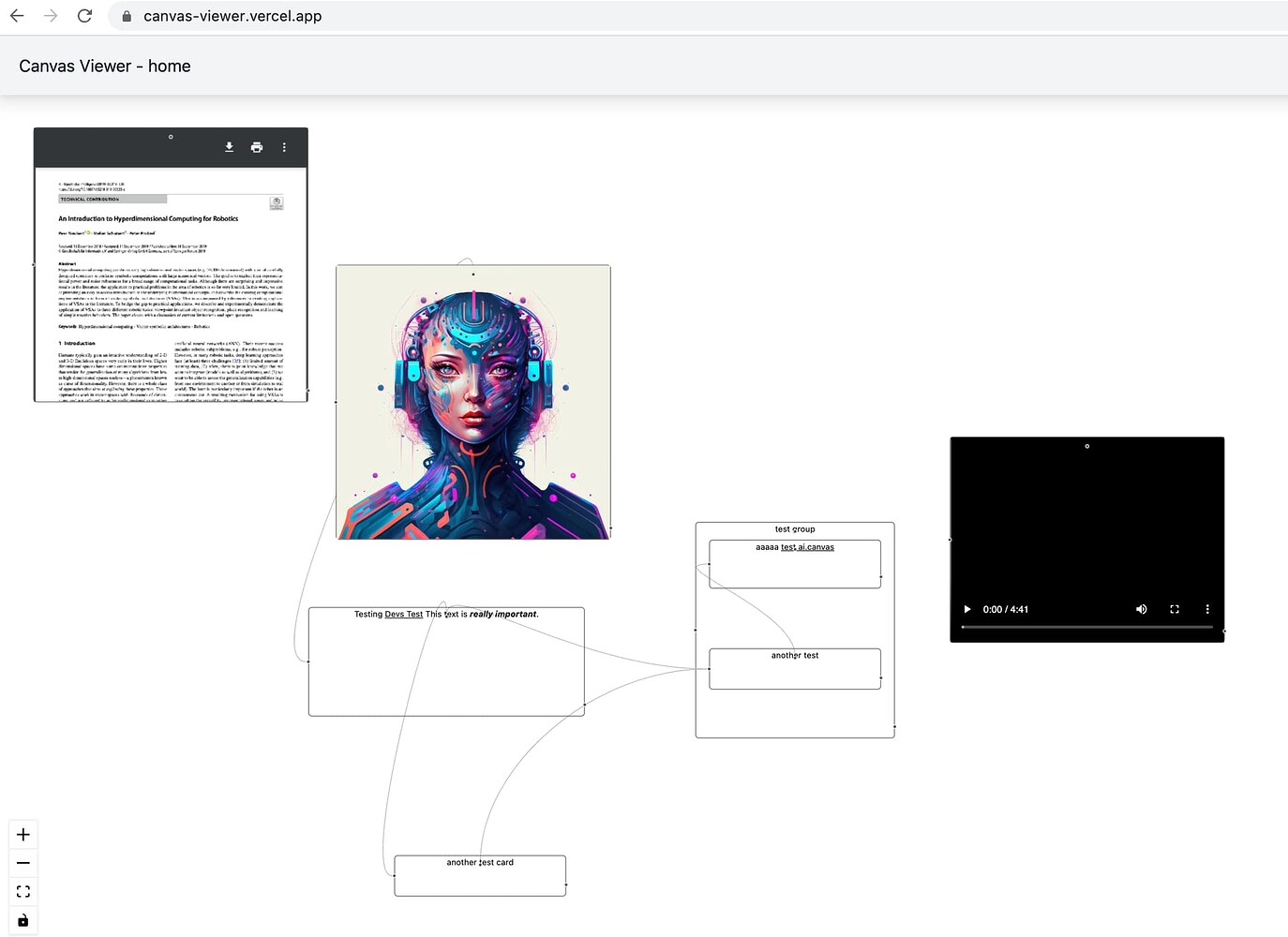Viewport: 1288px width, 937px height.
Task: Reload the page in the browser
Action: (x=84, y=15)
